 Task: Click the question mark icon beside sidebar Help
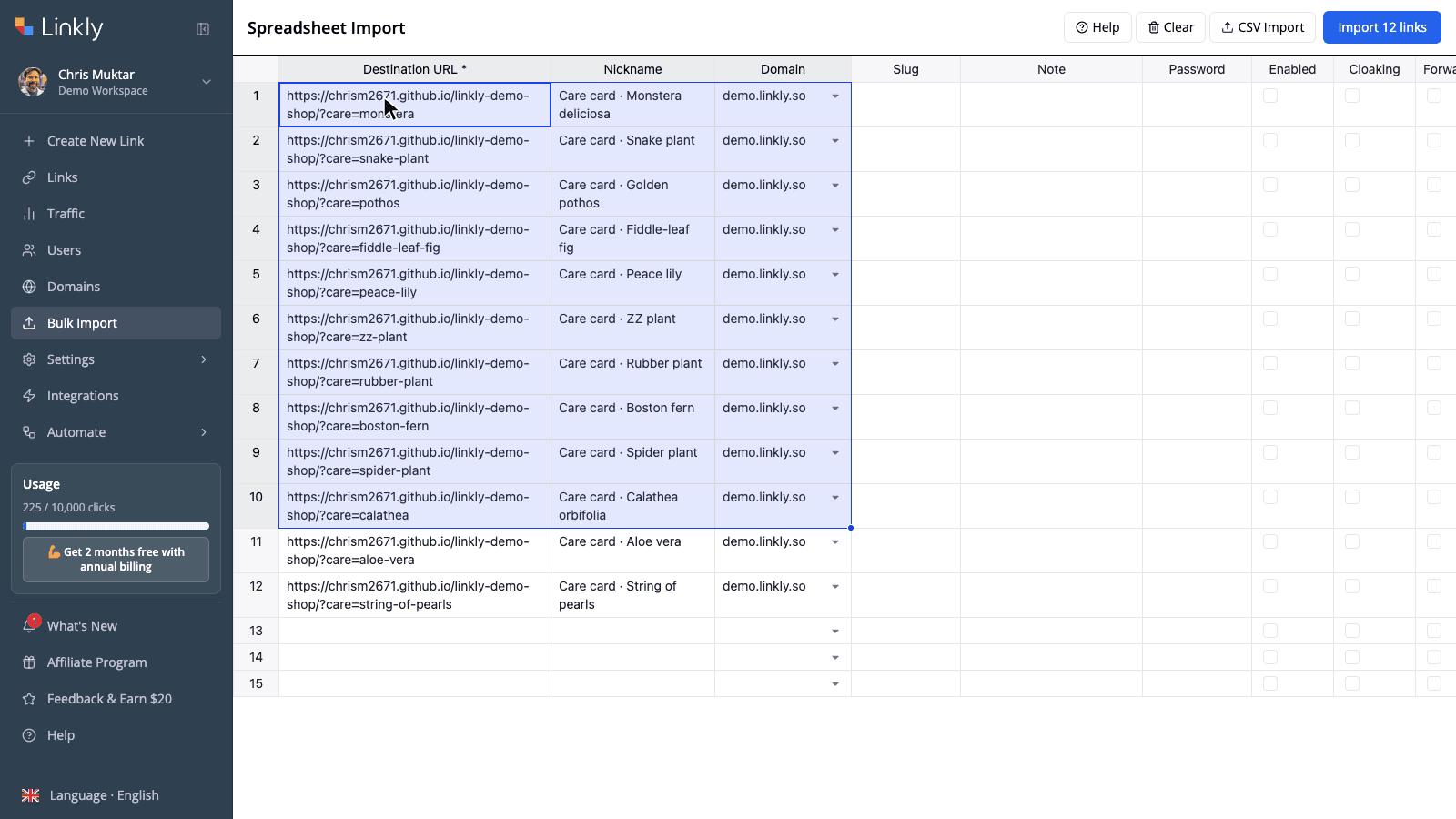[x=29, y=735]
